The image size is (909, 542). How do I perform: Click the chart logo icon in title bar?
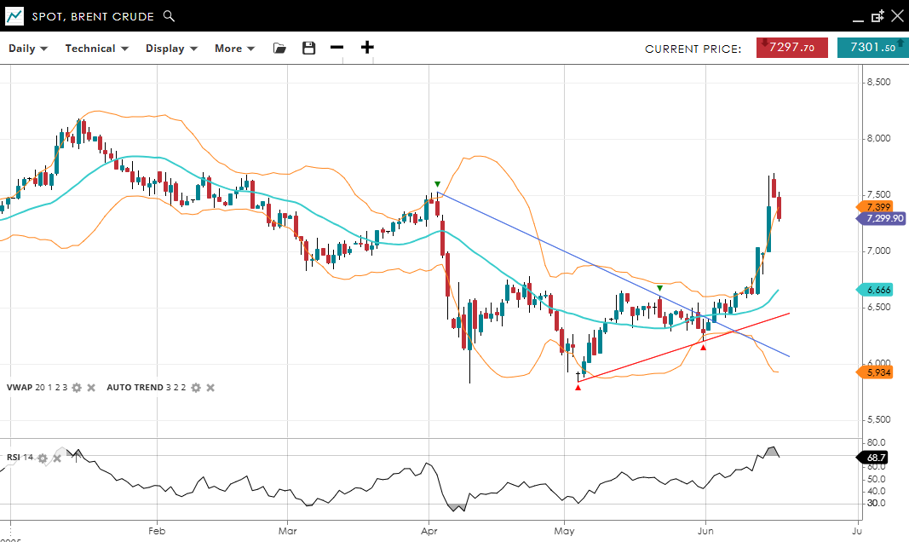[14, 16]
